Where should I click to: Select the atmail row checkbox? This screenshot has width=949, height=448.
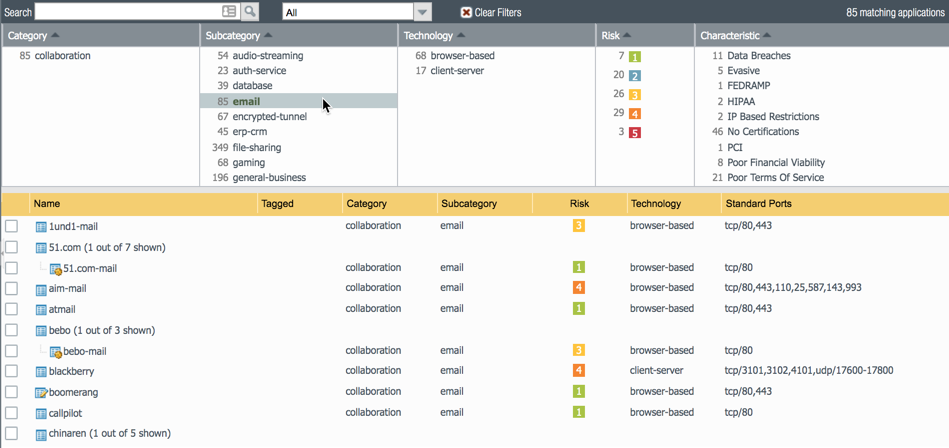[12, 310]
